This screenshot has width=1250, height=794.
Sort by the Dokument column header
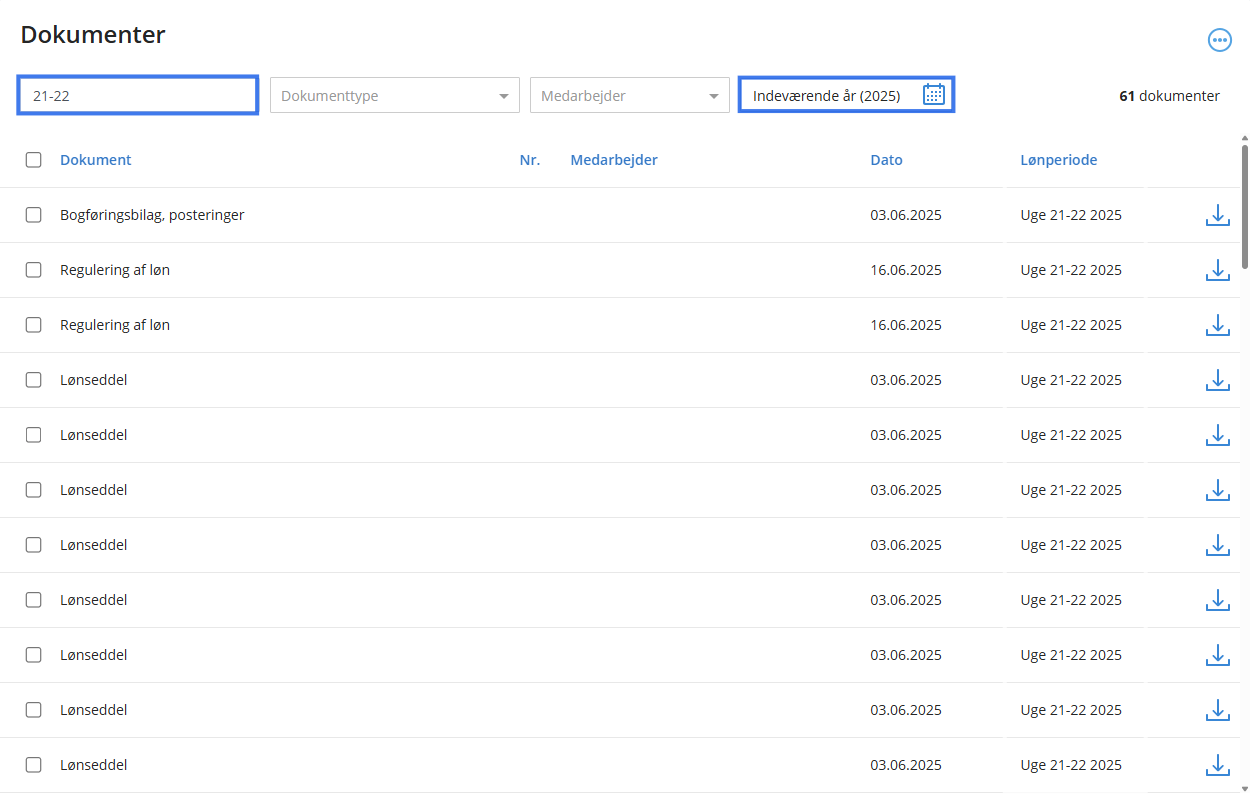point(95,160)
